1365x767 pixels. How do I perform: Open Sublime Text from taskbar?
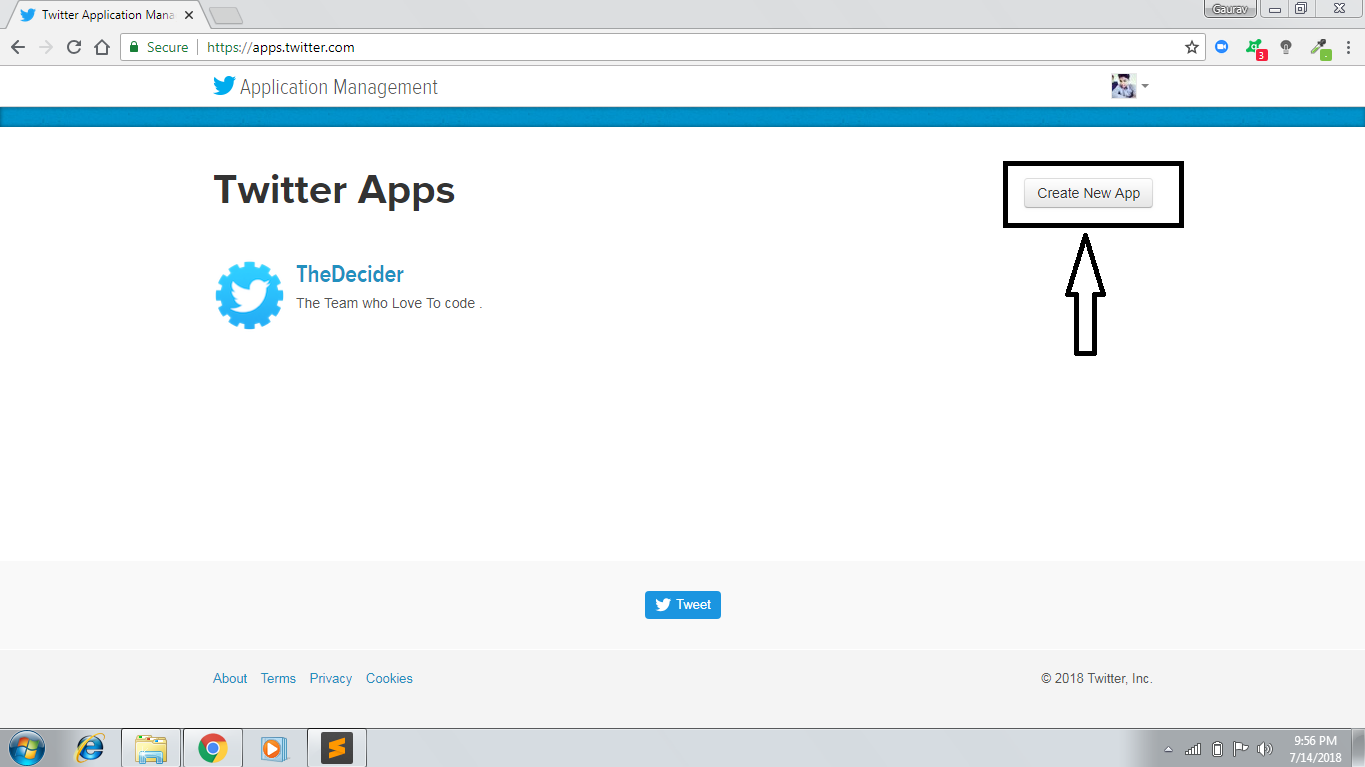pos(337,748)
